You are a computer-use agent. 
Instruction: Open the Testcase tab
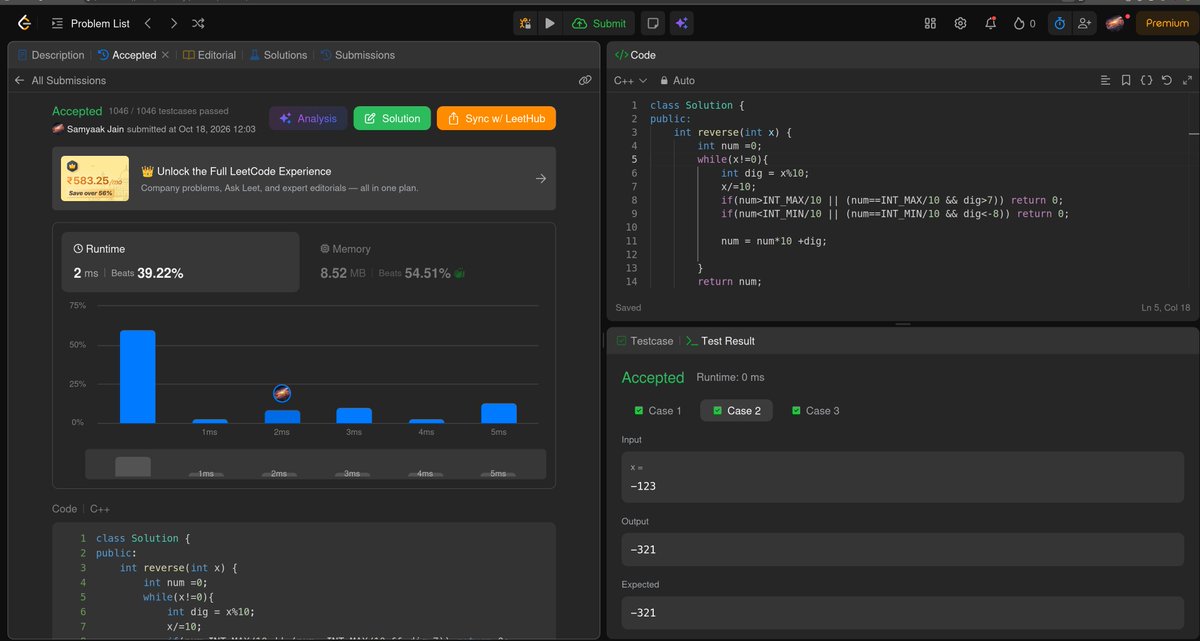click(644, 341)
